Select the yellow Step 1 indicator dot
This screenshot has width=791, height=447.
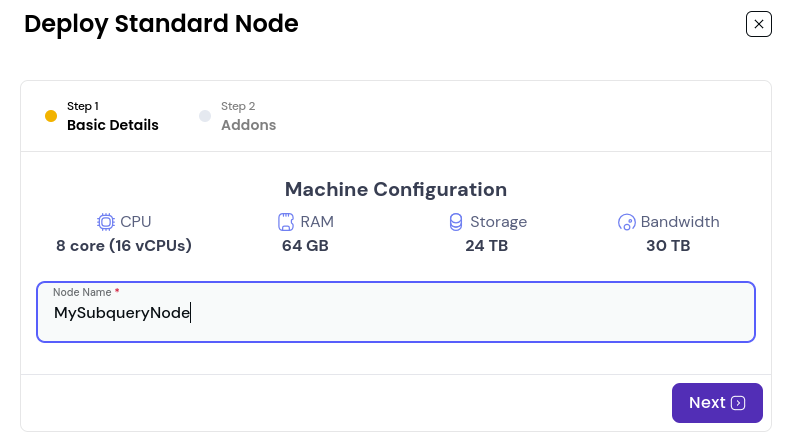coord(51,116)
